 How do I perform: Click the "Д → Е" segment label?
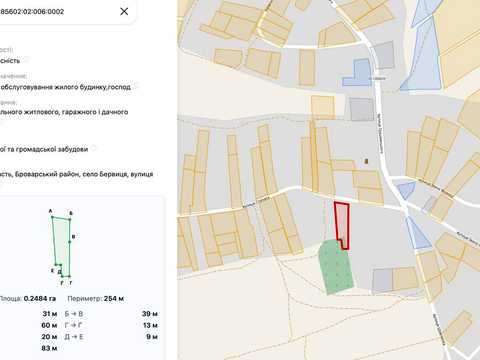coord(74,337)
